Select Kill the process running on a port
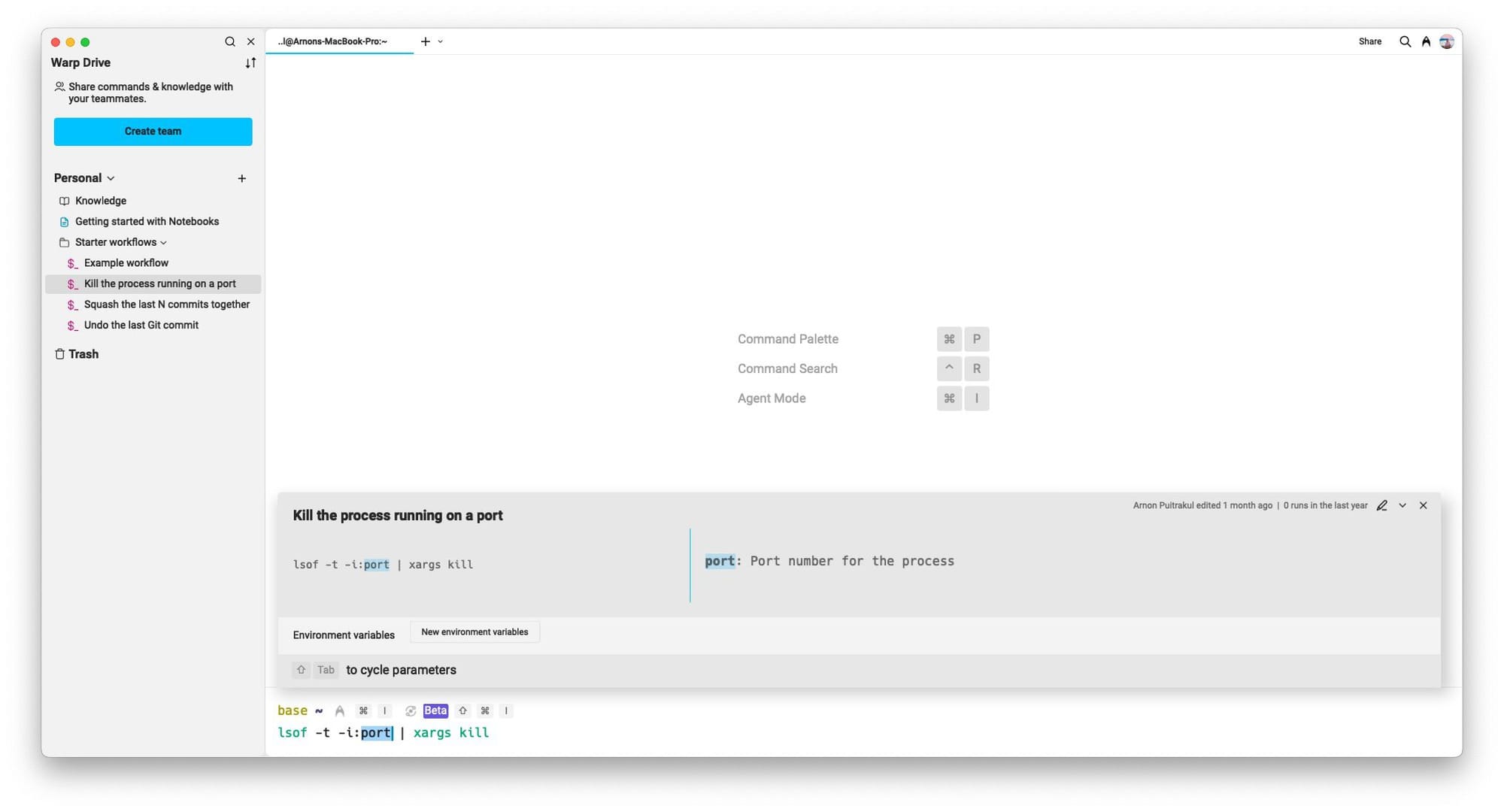 coord(153,284)
